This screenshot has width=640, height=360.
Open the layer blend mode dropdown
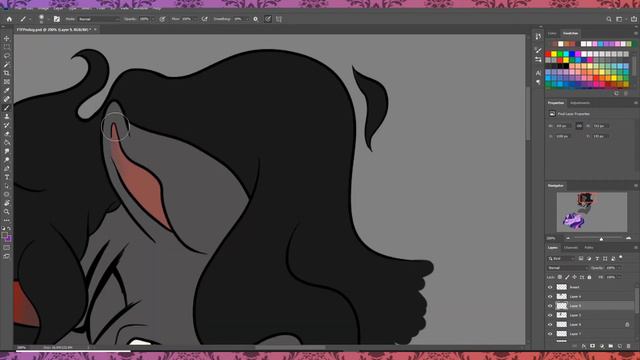(x=567, y=268)
